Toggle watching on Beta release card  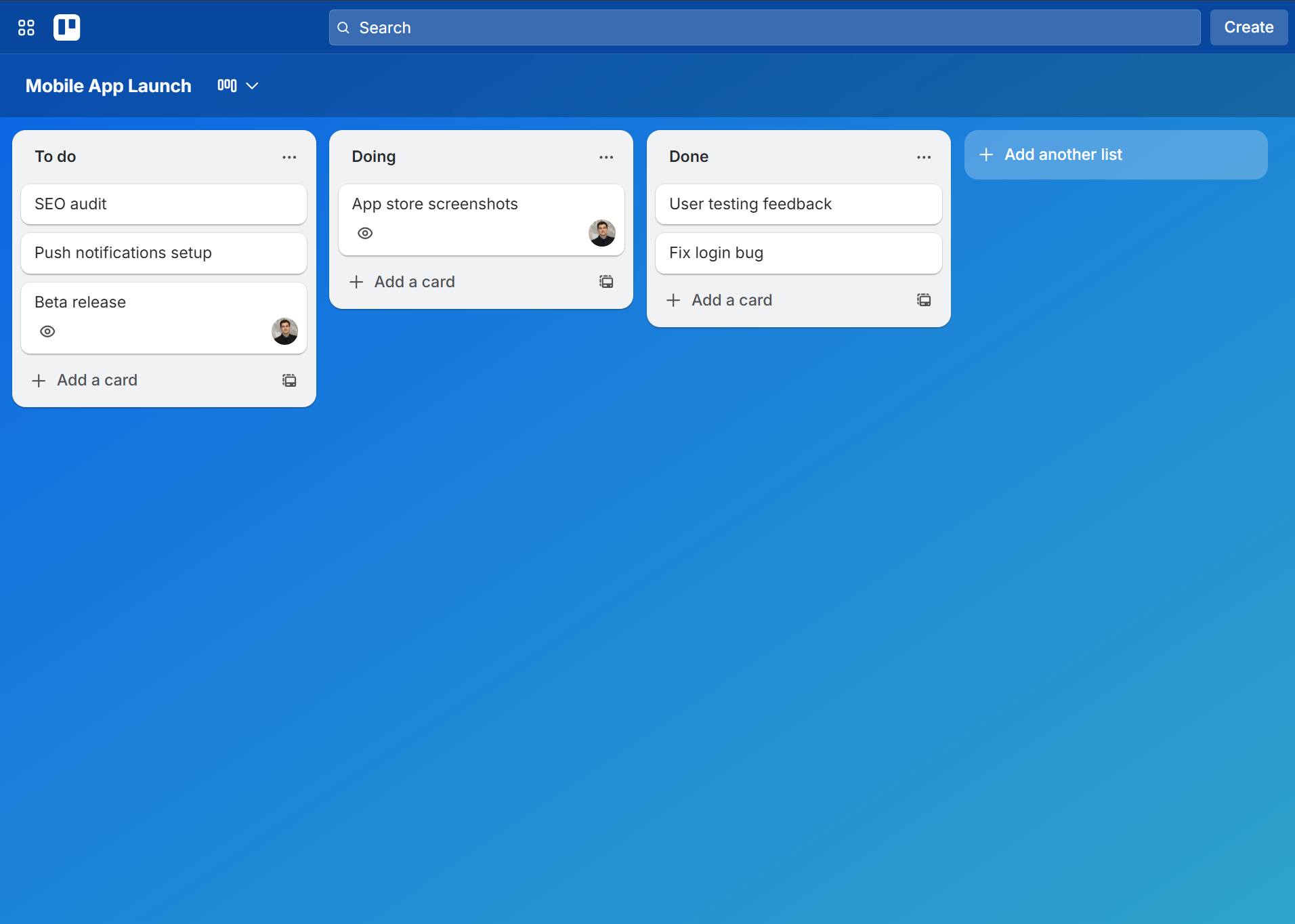[47, 331]
